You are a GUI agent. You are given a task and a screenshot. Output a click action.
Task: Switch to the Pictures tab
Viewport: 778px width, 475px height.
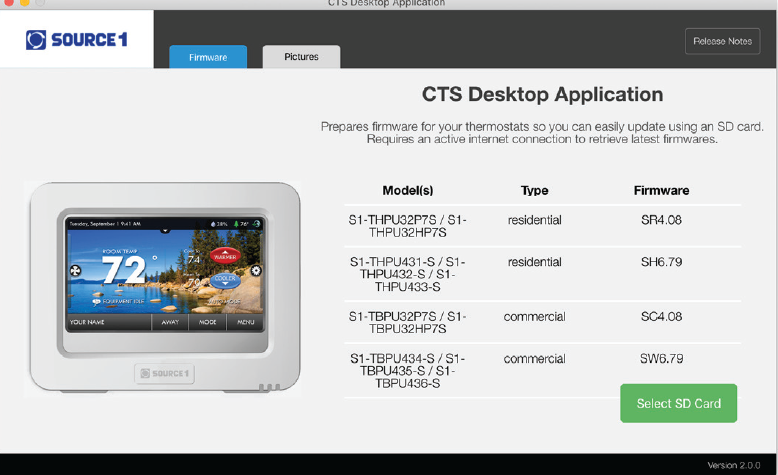(x=301, y=57)
